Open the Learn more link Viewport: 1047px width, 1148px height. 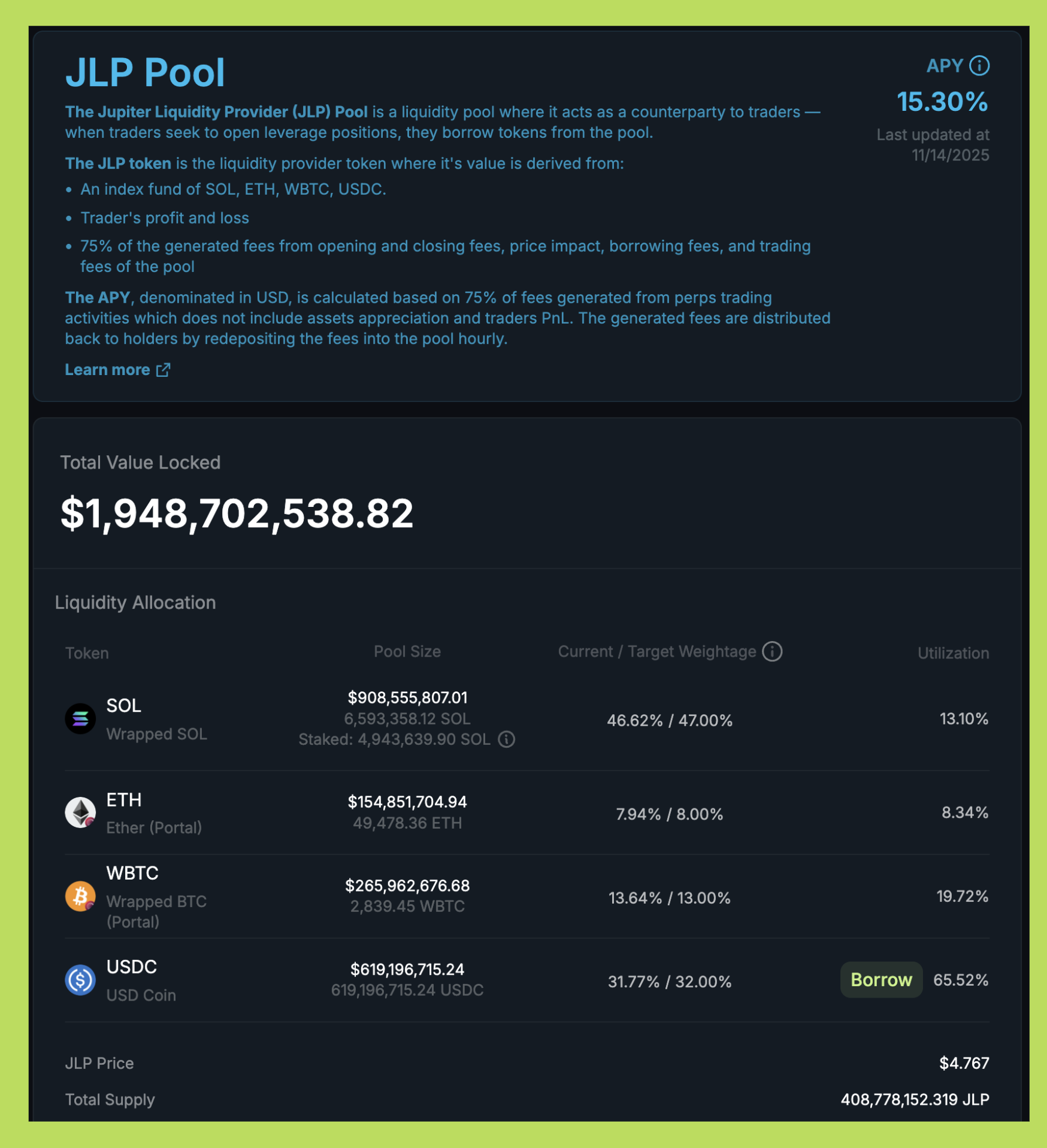108,370
